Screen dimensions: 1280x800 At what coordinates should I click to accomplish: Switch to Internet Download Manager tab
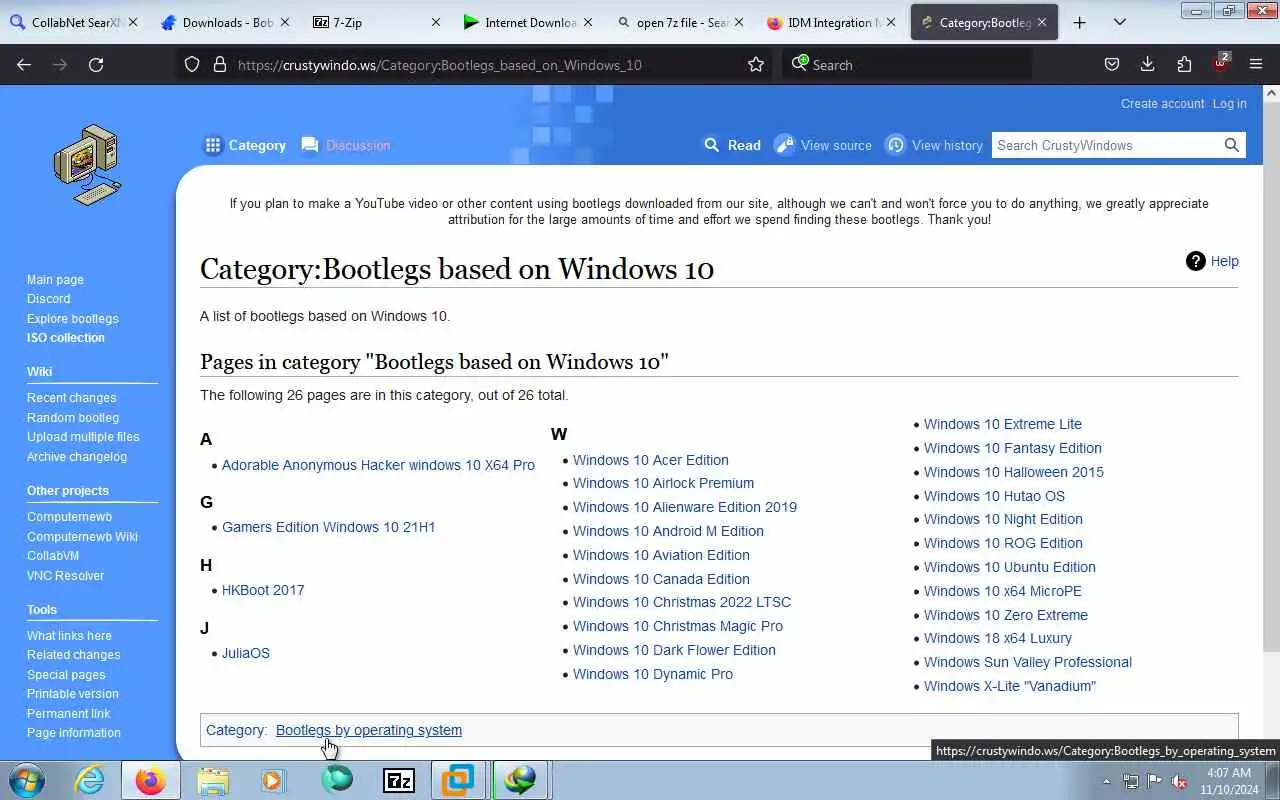[x=528, y=22]
